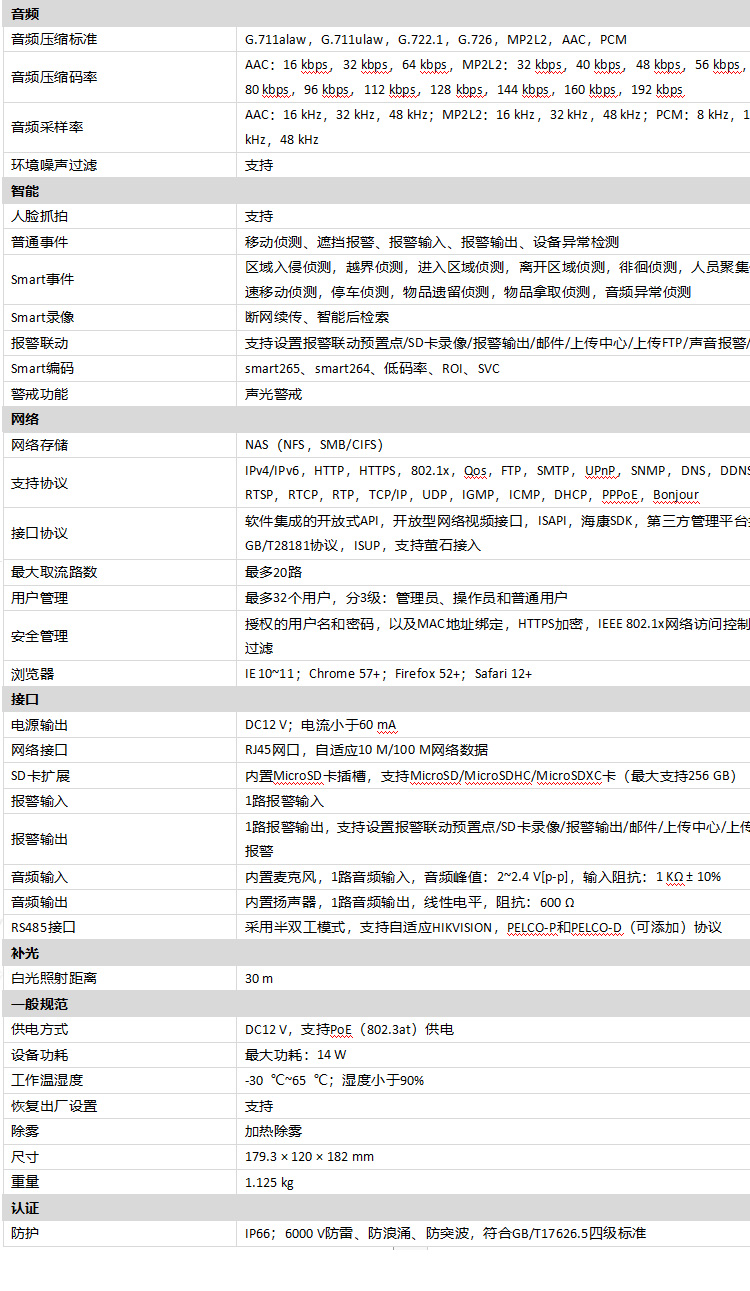Screen dimensions: 750x1291
Task: Select the 环境噪声过滤 row label
Action: click(54, 165)
